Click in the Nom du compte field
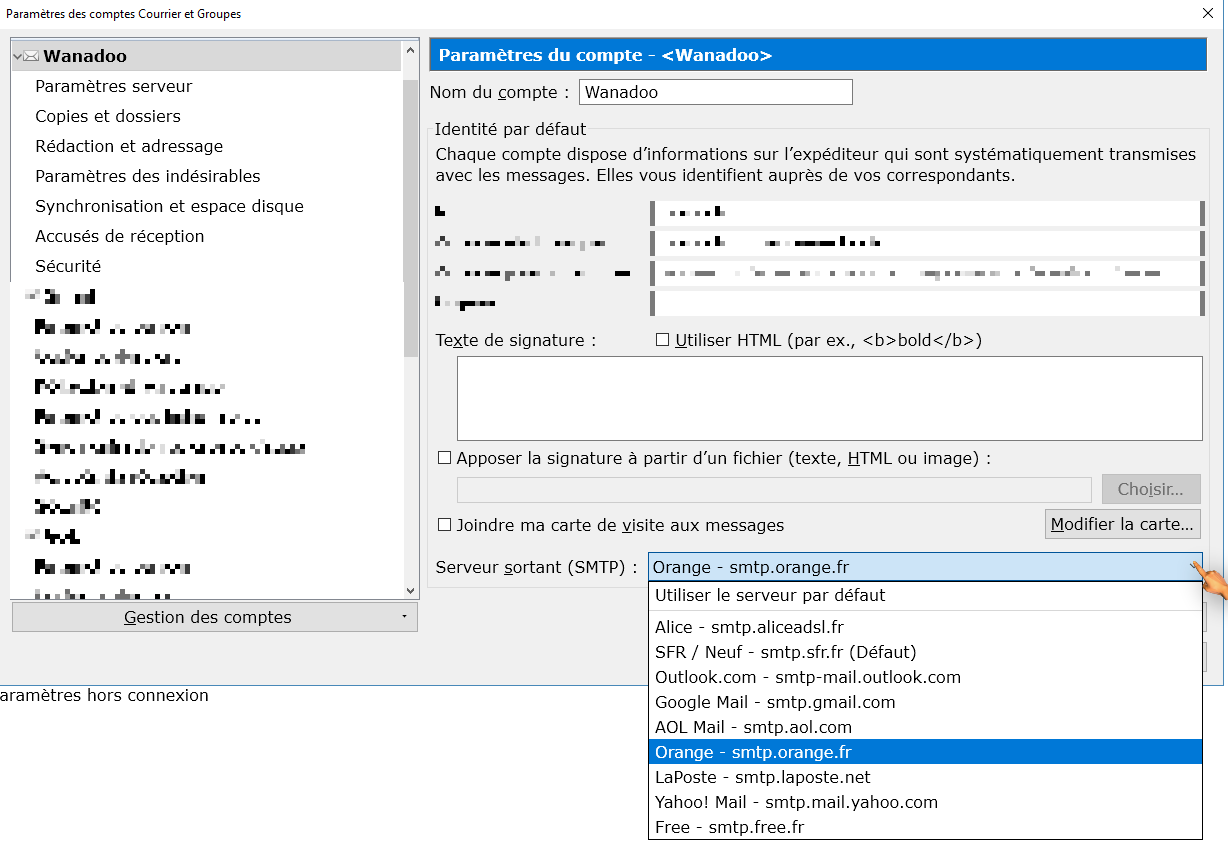 (715, 92)
